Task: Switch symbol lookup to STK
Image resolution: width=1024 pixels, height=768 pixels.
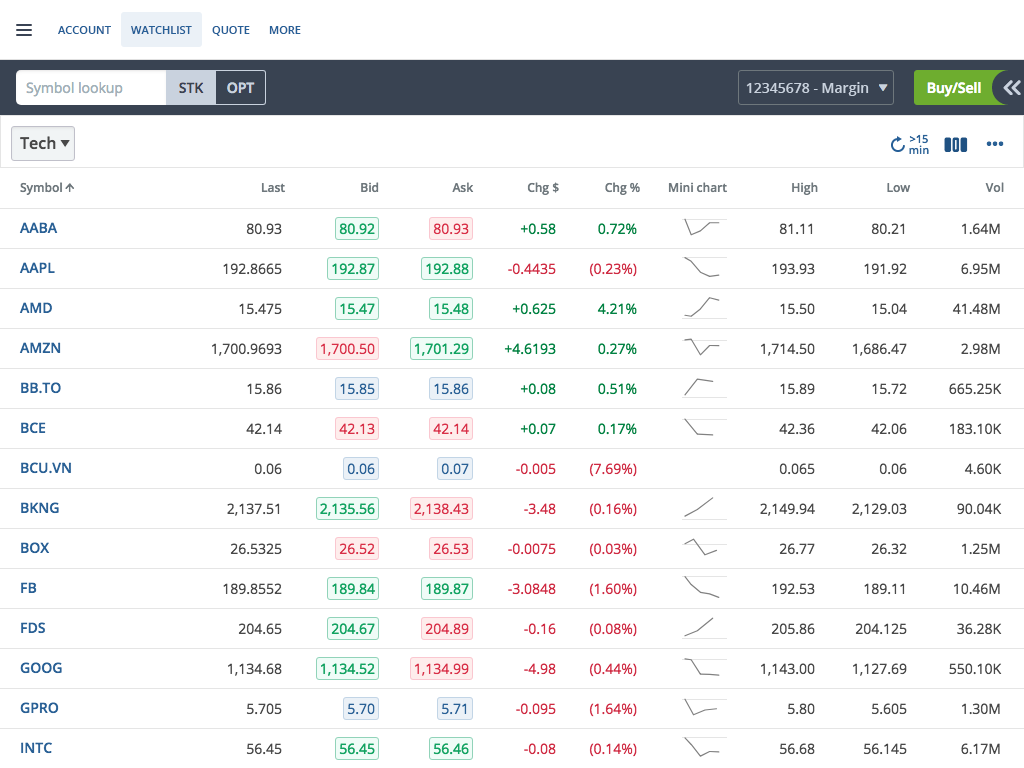Action: pyautogui.click(x=191, y=88)
